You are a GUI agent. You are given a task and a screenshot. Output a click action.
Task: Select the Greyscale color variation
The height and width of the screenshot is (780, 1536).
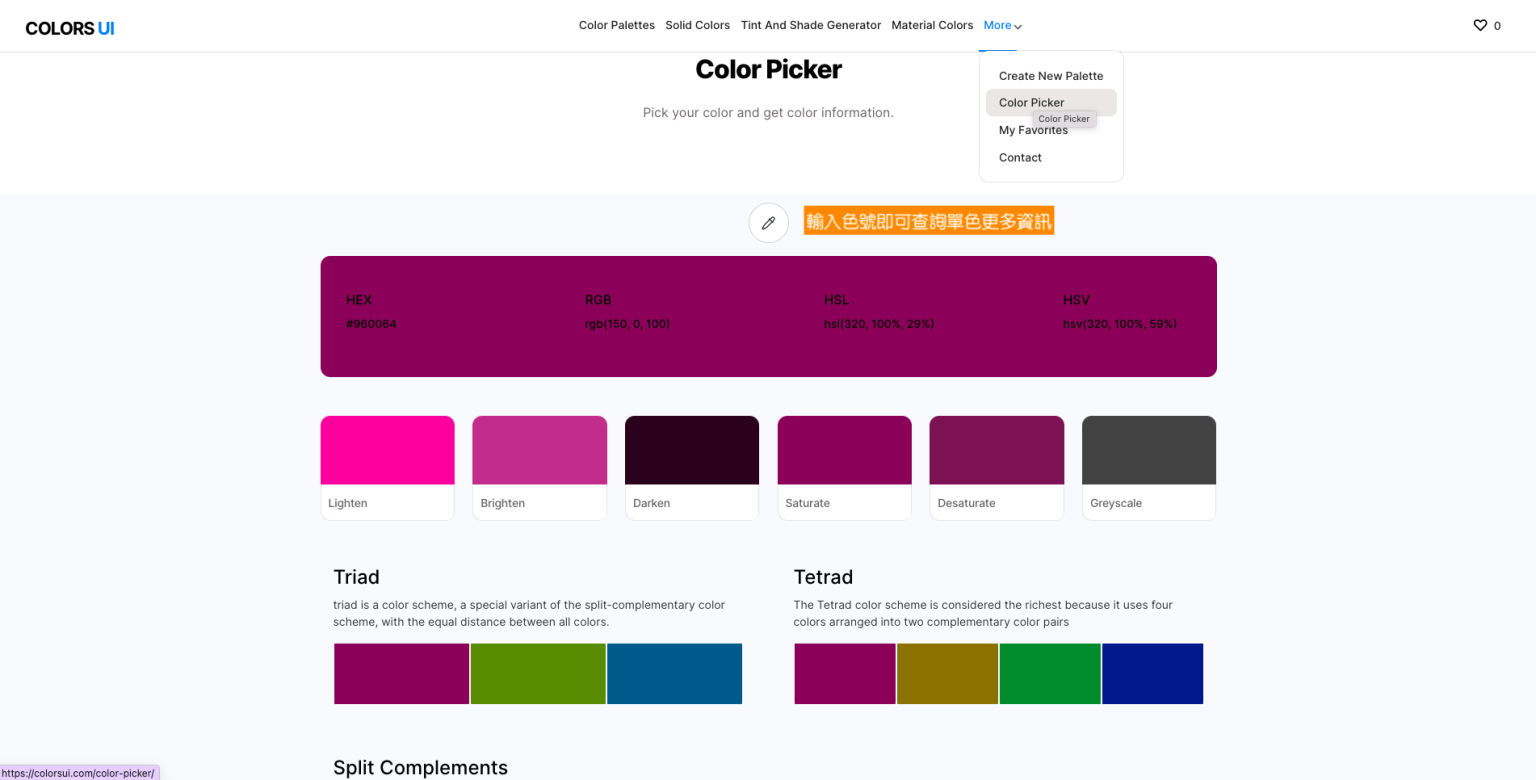[x=1148, y=449]
